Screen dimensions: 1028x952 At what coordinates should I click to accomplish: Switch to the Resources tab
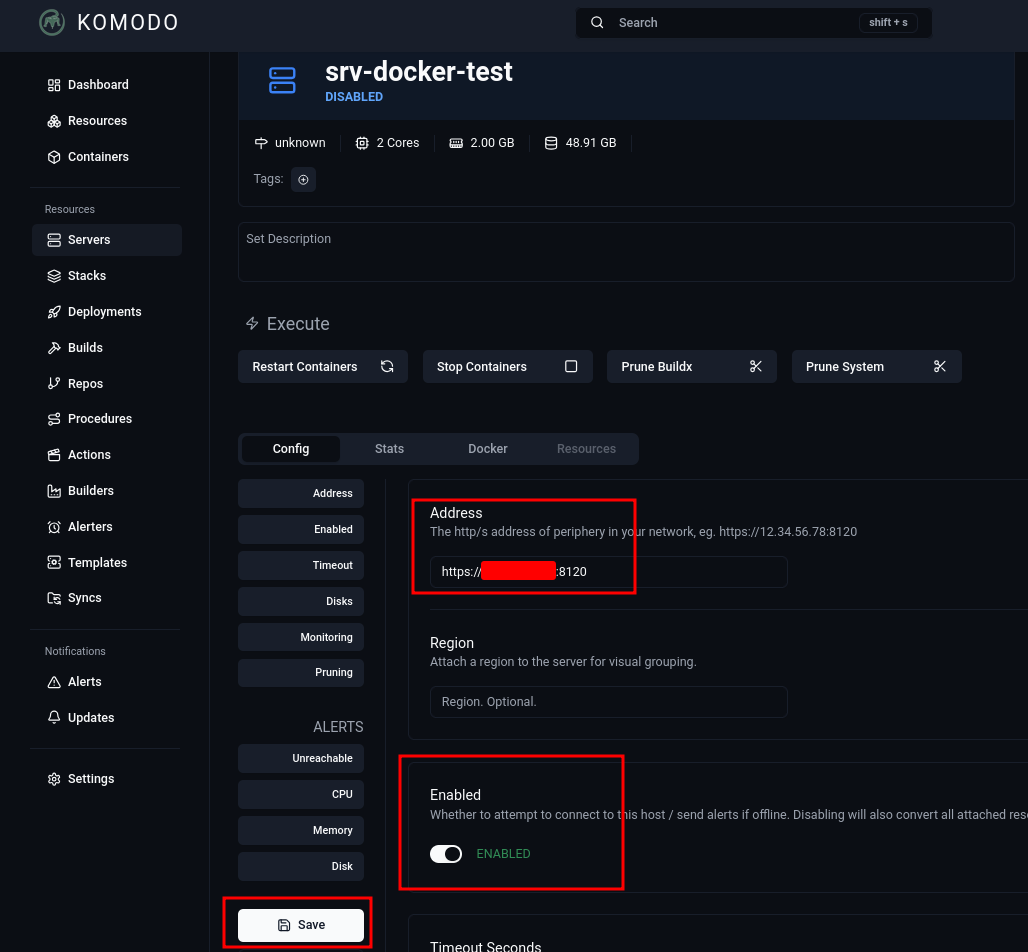click(x=586, y=449)
